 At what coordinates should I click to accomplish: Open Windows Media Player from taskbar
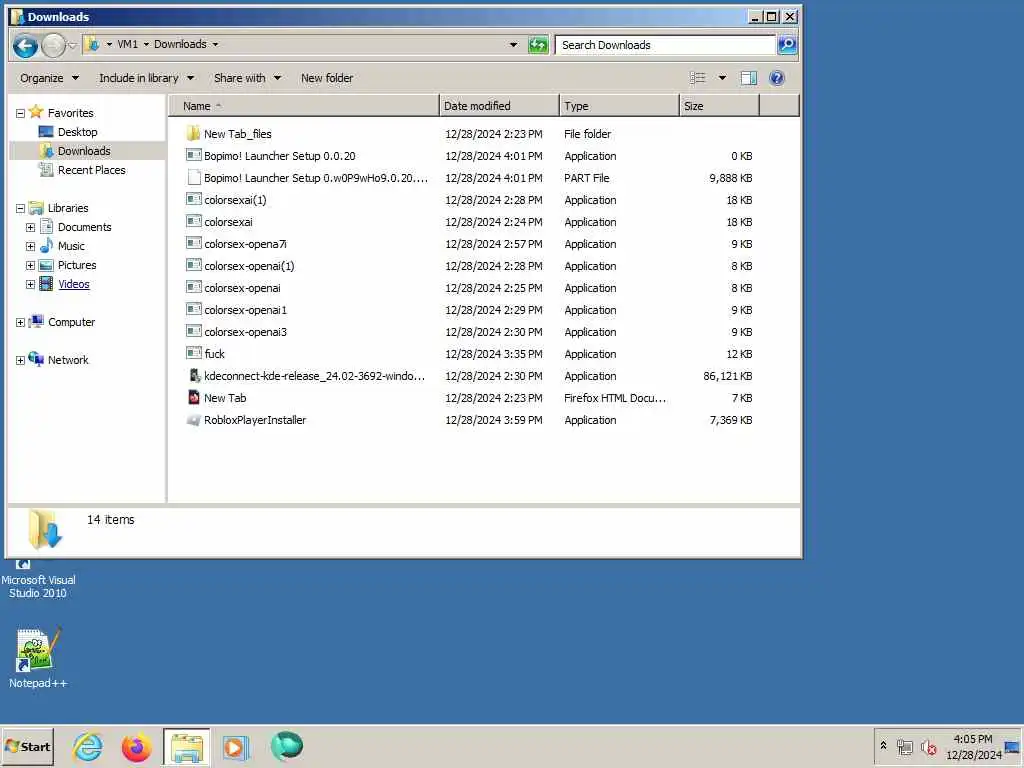point(236,746)
